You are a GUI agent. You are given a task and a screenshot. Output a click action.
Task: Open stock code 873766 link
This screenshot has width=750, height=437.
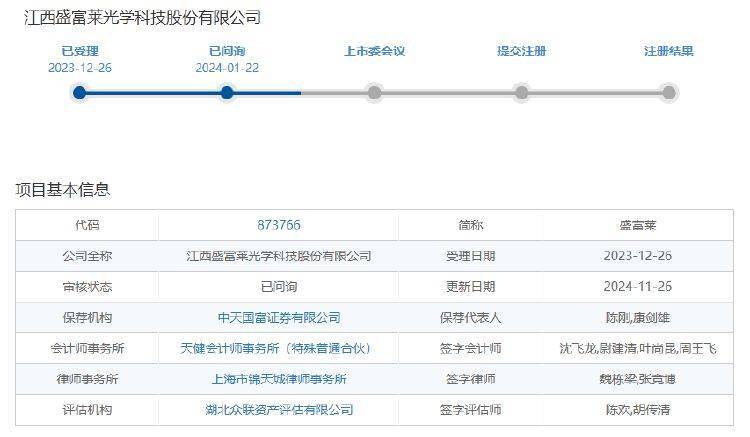tap(279, 225)
